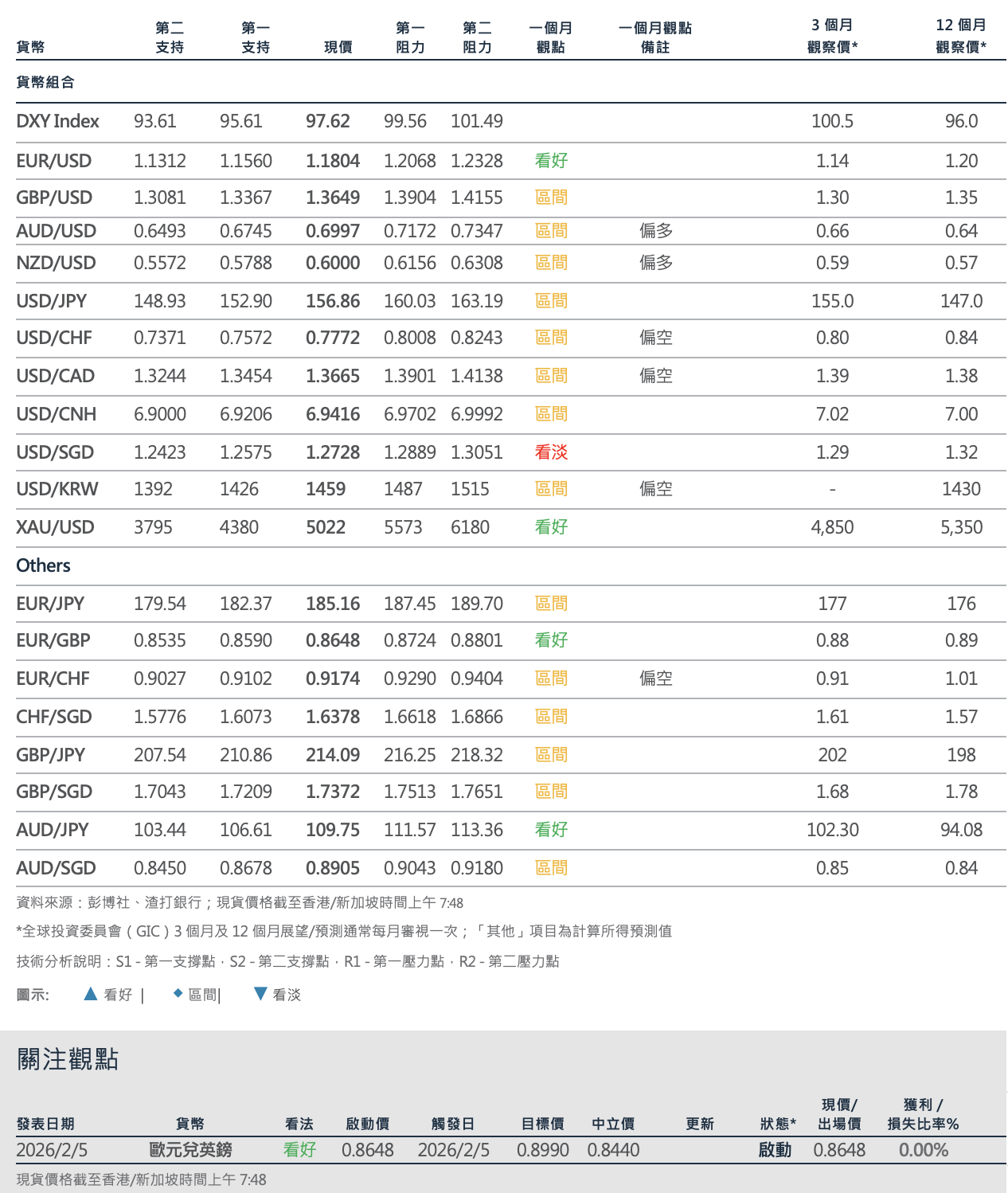Click XAU/USD current price 5022
This screenshot has height=1193, width=1008.
pos(326,527)
